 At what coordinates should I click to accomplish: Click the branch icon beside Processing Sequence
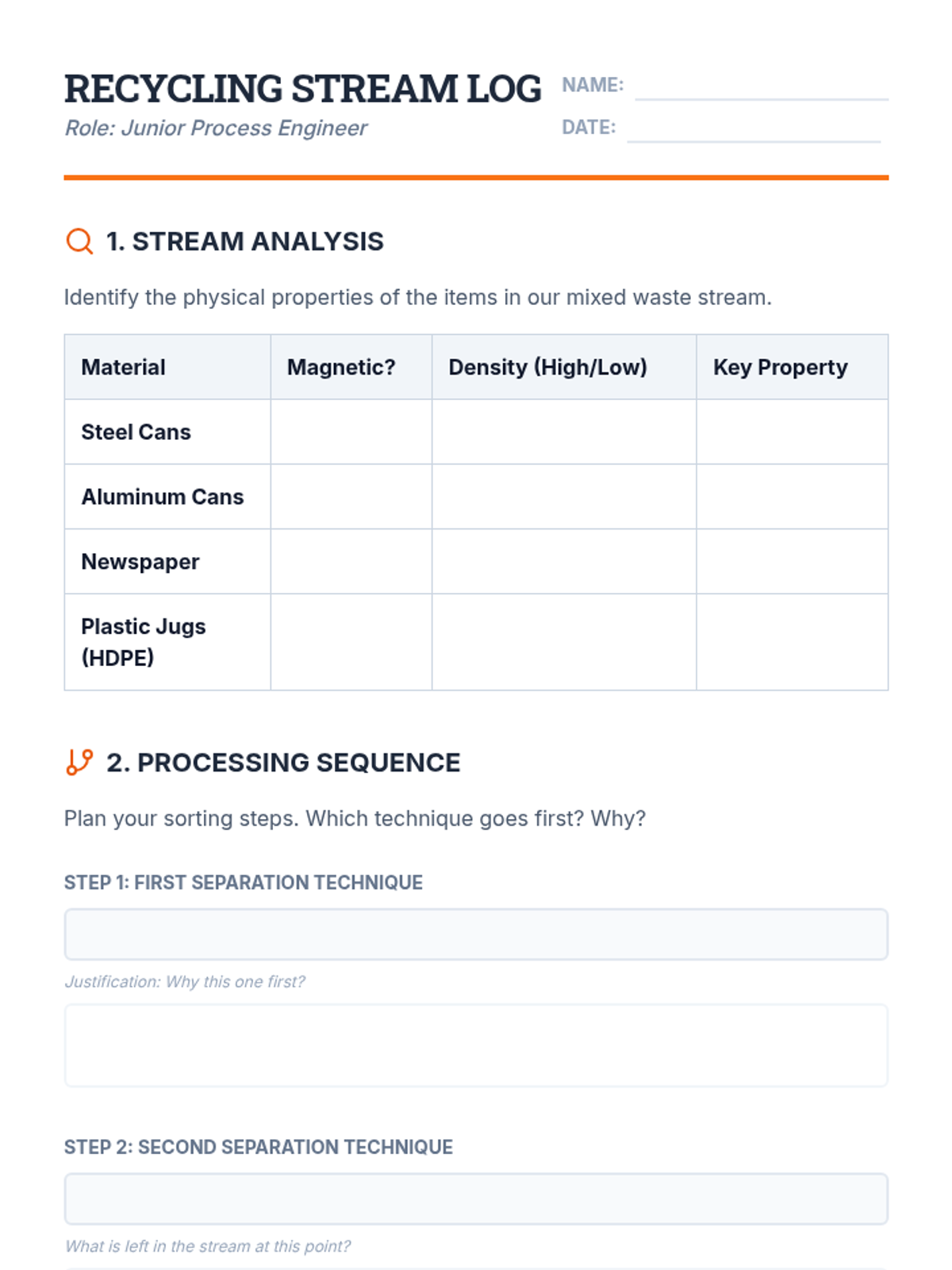[79, 762]
